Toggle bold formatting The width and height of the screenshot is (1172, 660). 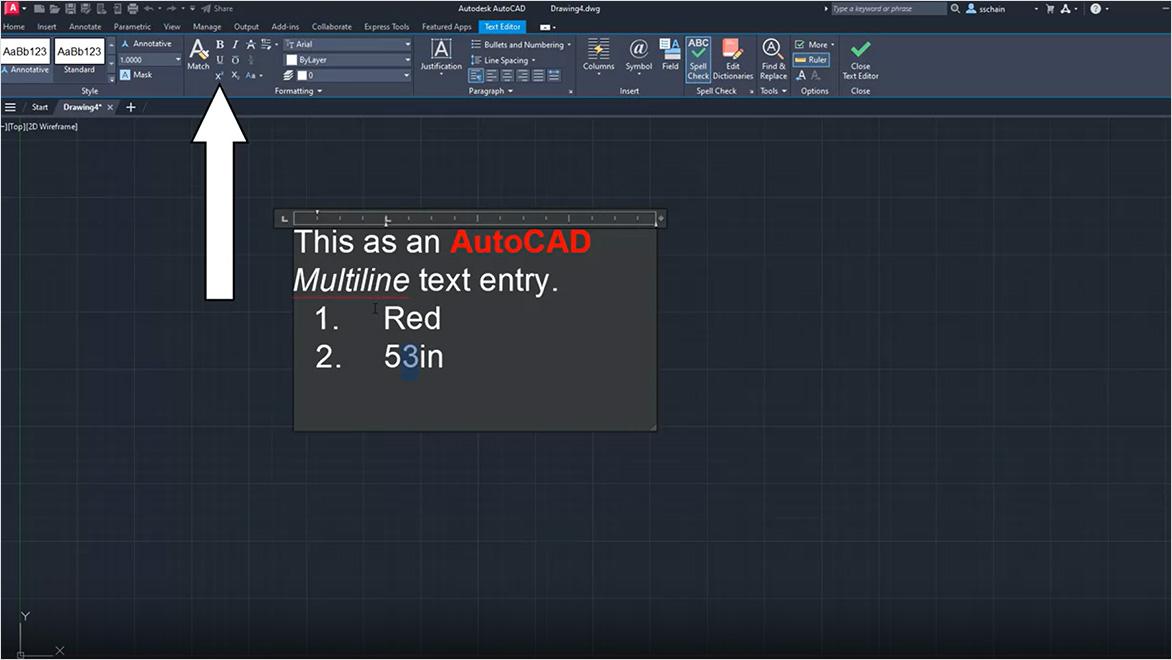click(x=218, y=44)
